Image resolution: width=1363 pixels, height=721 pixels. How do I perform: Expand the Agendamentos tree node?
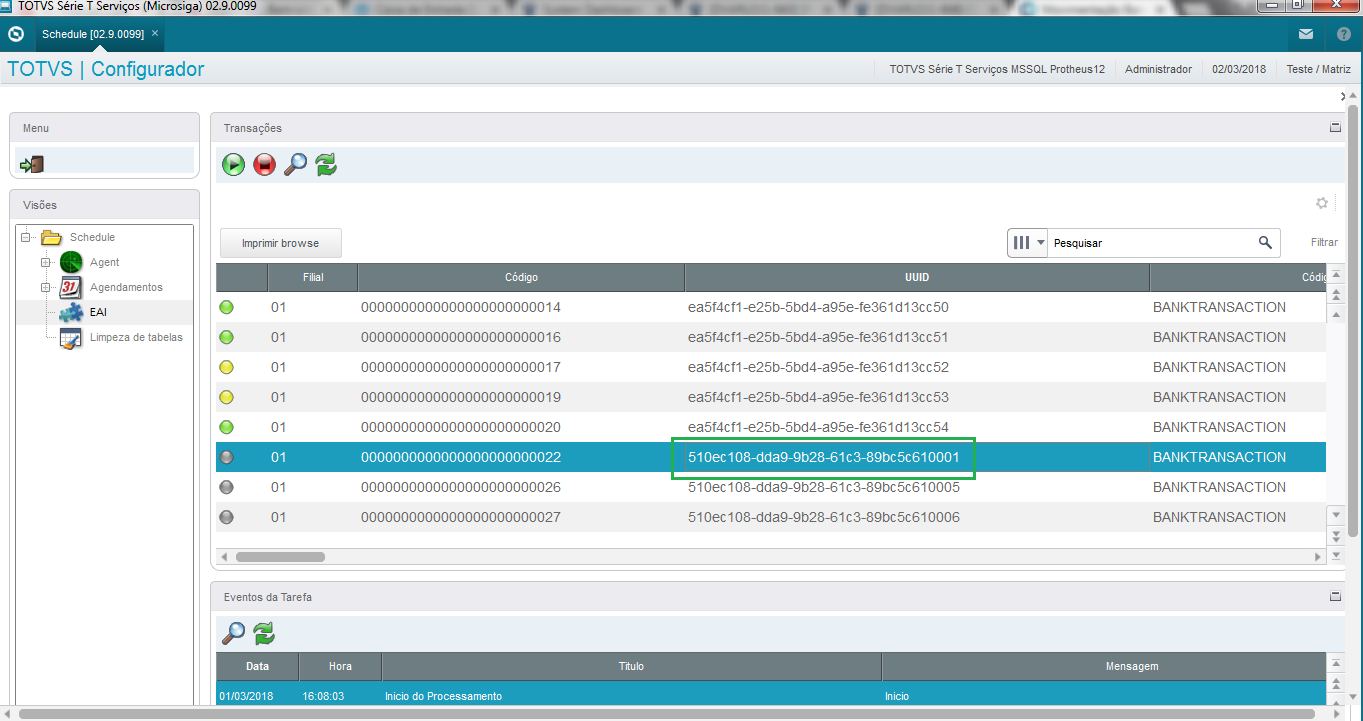[45, 287]
